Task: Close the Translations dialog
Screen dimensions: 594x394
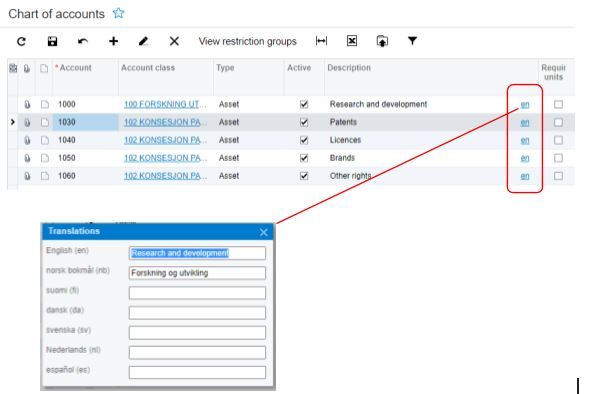Action: pos(264,232)
